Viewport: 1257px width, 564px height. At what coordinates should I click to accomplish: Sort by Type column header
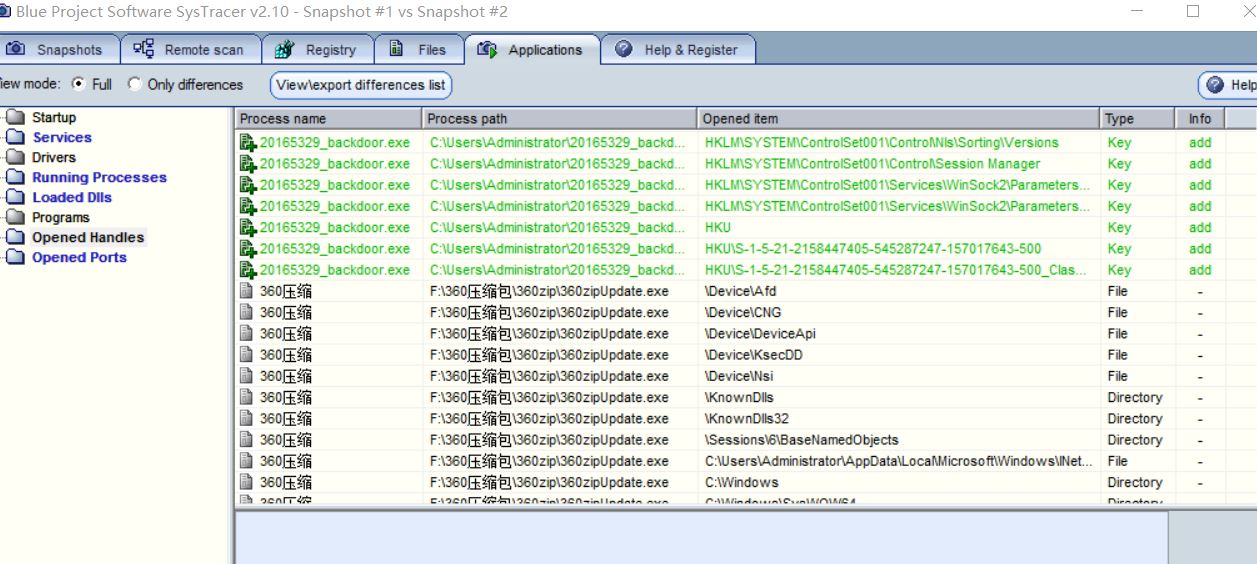[1138, 119]
